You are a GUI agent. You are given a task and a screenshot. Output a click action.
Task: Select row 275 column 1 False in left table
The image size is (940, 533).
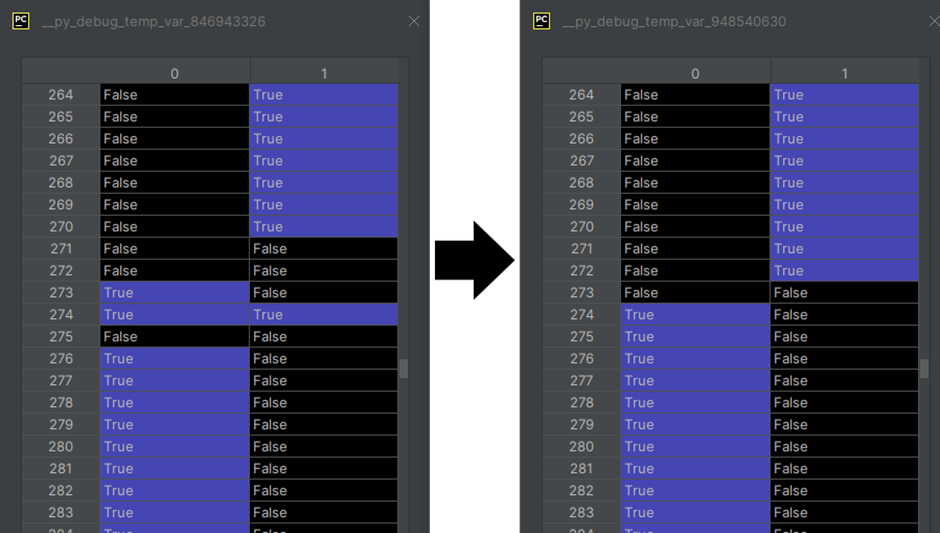point(324,337)
